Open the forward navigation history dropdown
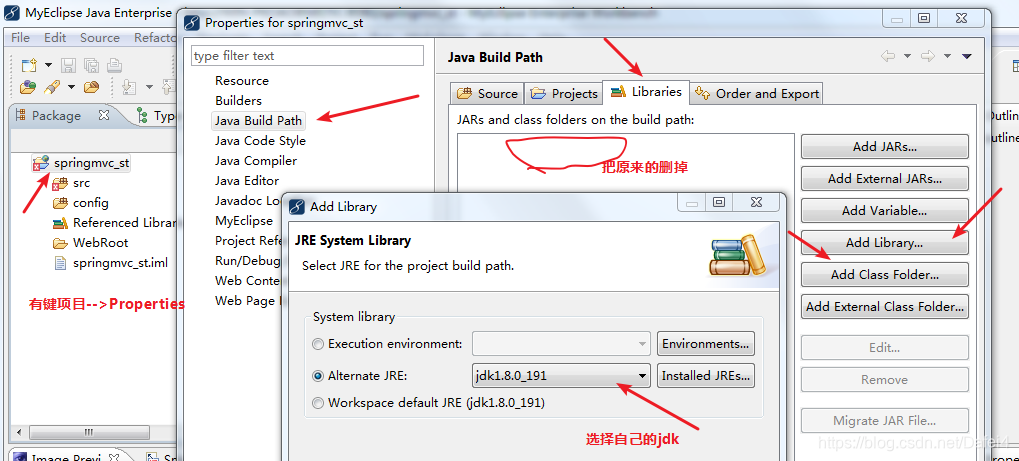Viewport: 1019px width, 461px height. pyautogui.click(x=948, y=57)
